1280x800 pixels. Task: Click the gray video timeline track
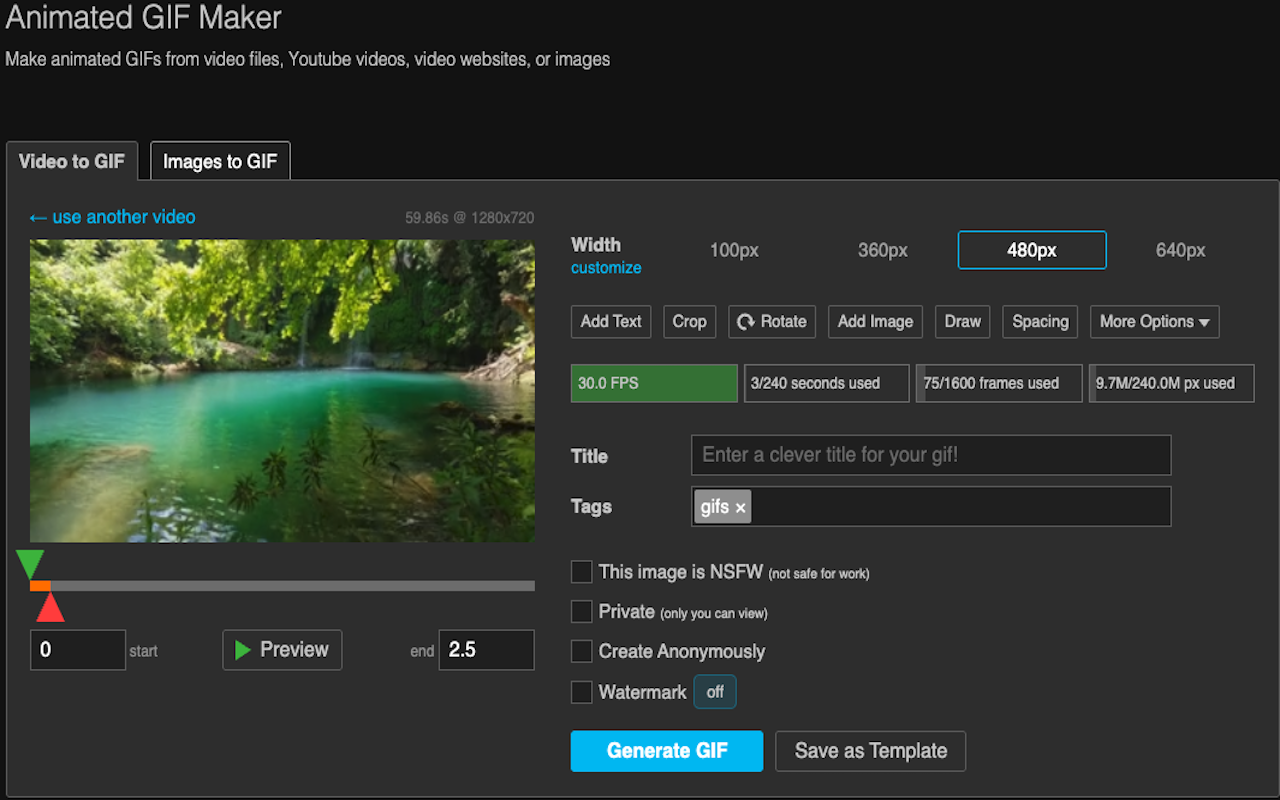click(x=282, y=586)
